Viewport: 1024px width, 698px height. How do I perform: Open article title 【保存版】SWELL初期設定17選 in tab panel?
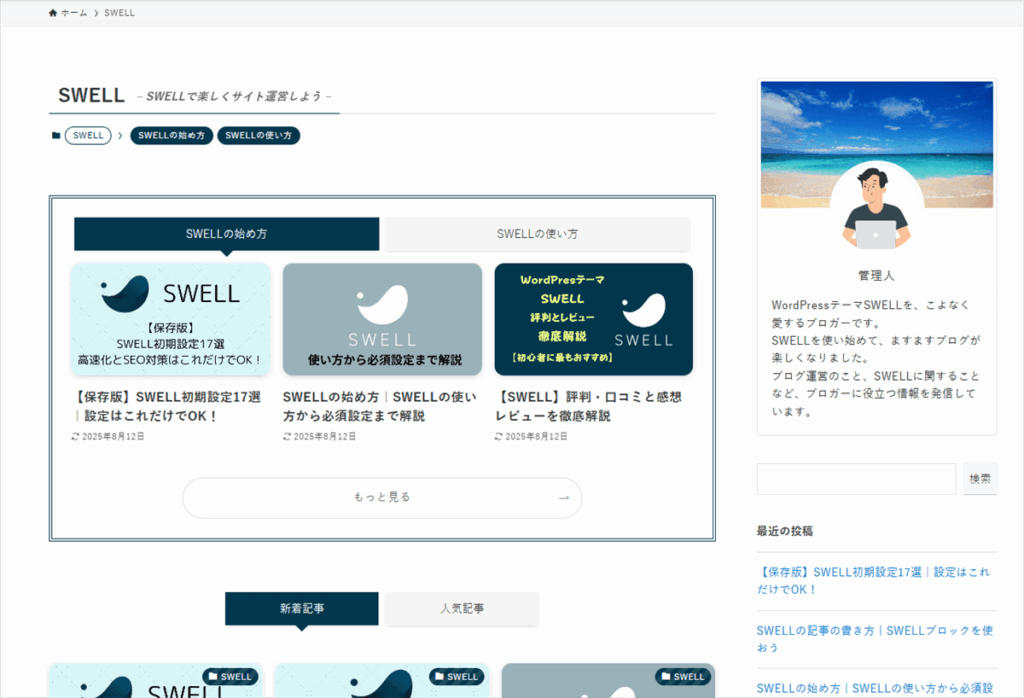(166, 406)
